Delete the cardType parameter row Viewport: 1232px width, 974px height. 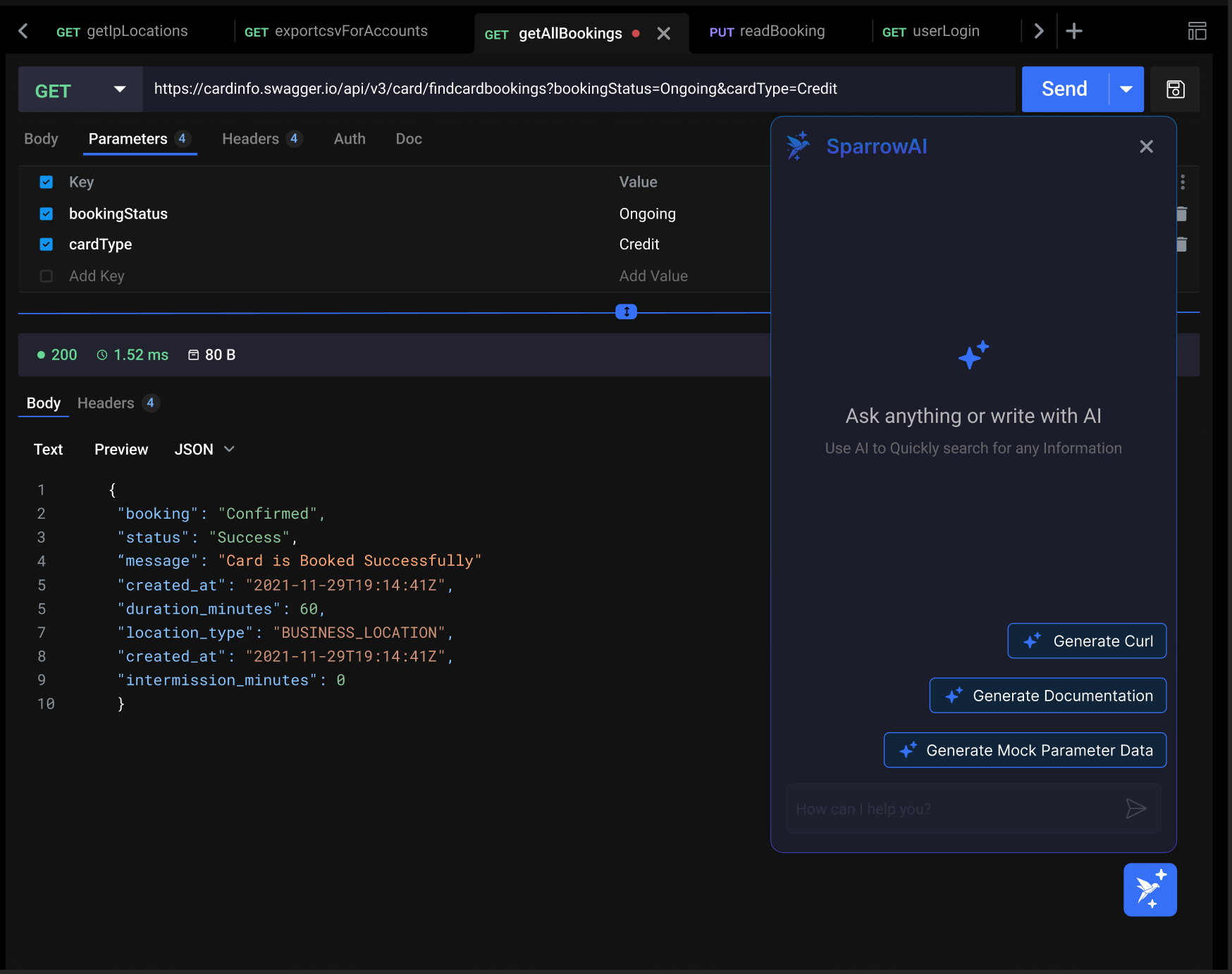[x=1182, y=244]
